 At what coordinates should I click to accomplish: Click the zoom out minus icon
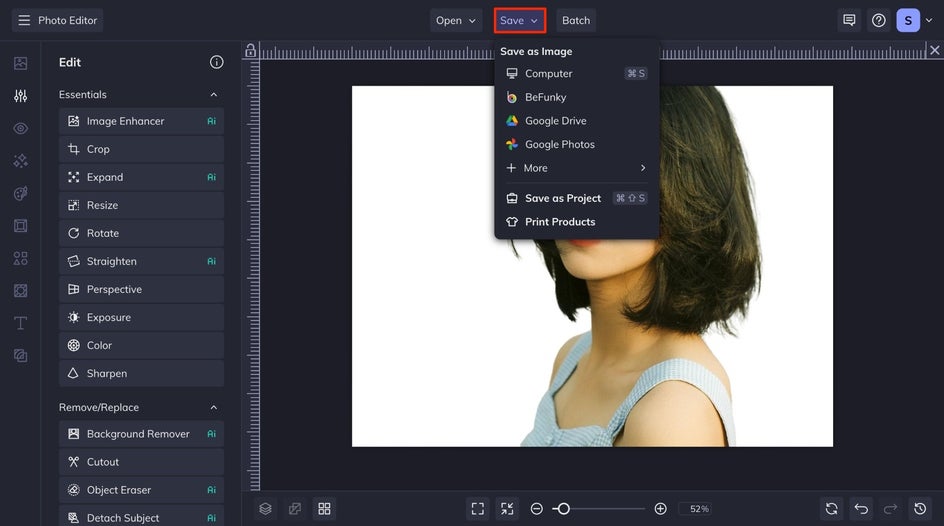(x=537, y=509)
